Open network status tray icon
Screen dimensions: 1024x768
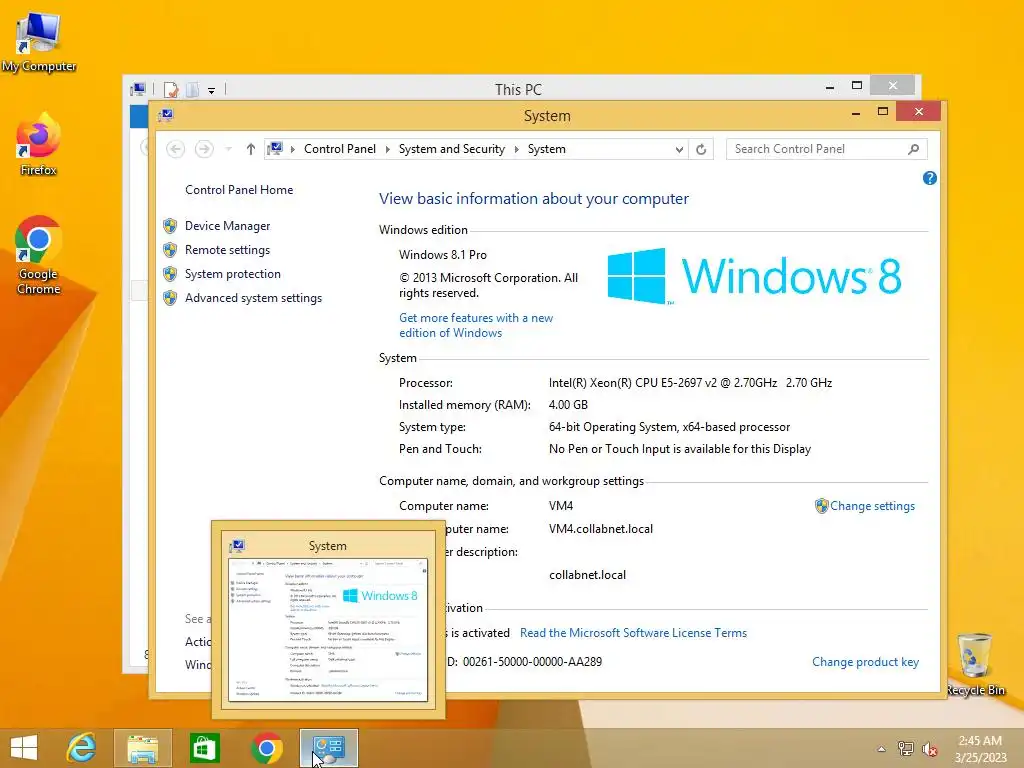[905, 749]
